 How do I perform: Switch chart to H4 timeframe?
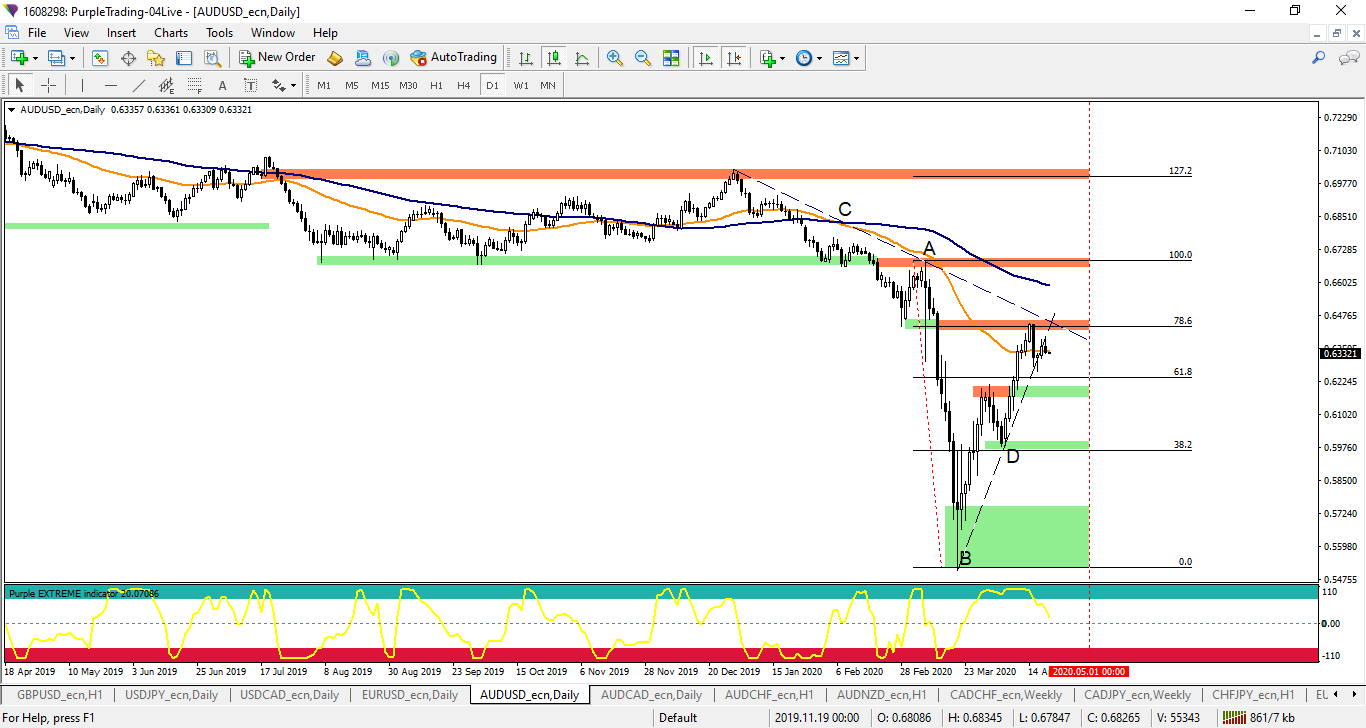464,85
